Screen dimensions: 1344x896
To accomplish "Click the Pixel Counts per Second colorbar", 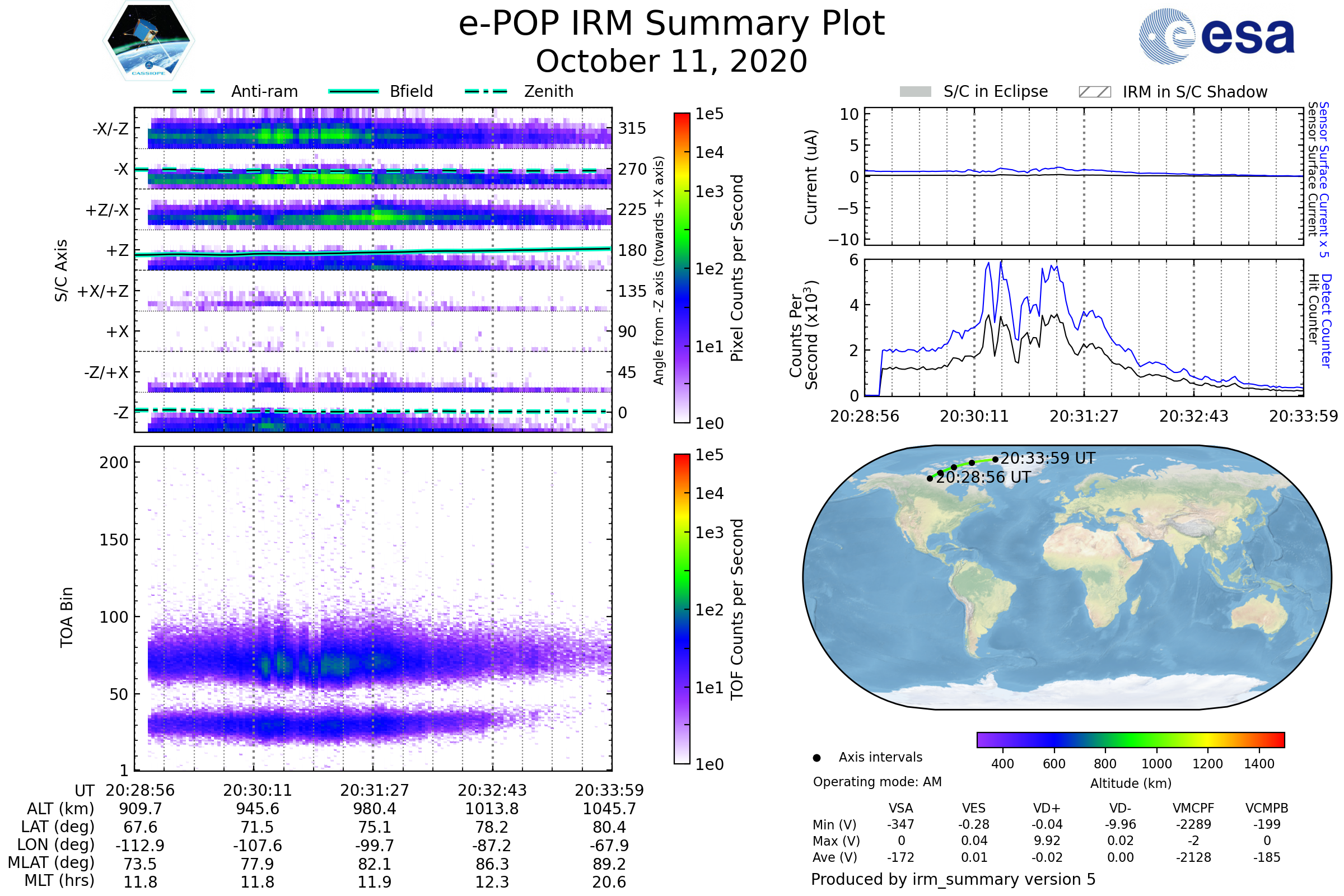I will point(682,268).
